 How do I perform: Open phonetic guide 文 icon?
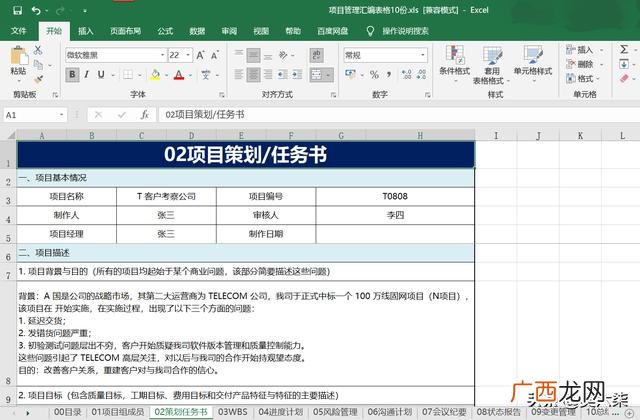205,75
